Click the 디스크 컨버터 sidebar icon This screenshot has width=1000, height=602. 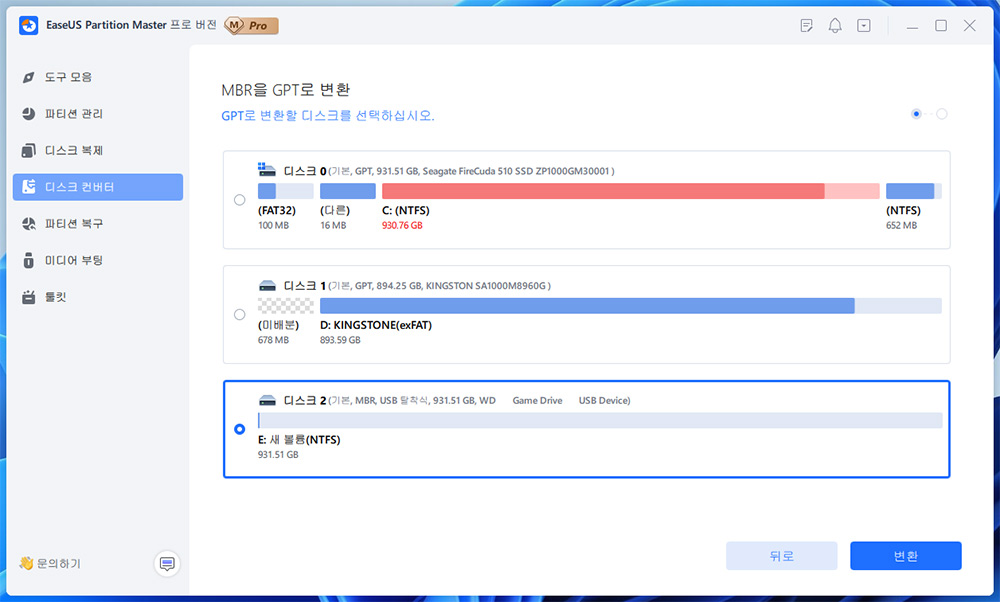tap(28, 187)
